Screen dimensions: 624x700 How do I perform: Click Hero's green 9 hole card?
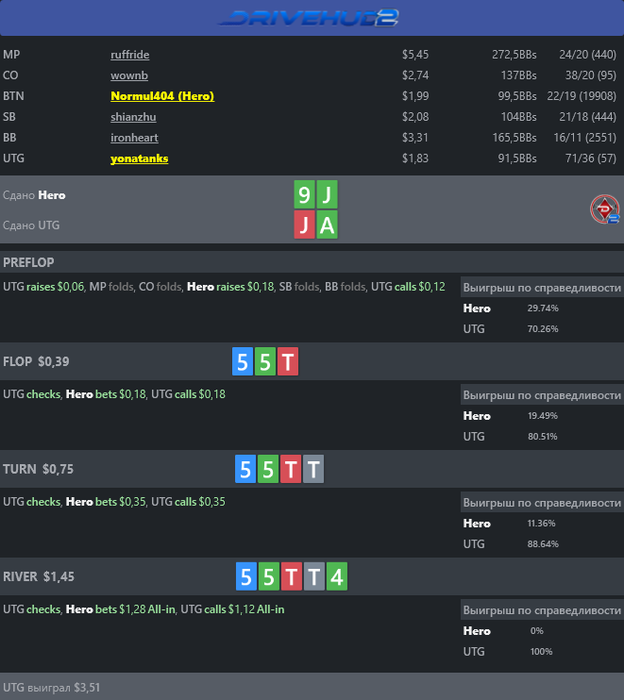[304, 195]
